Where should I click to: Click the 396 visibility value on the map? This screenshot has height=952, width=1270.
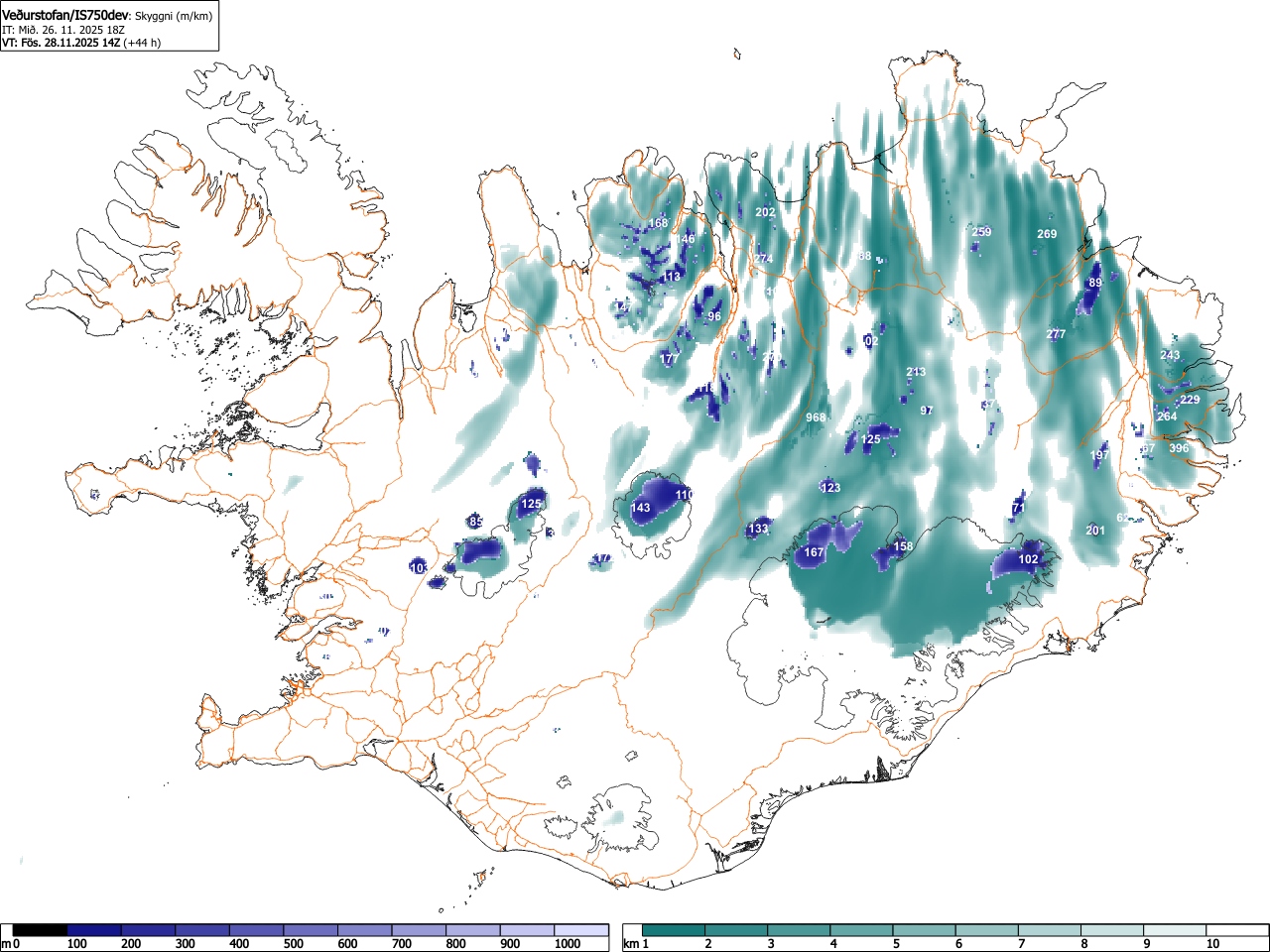click(1179, 448)
